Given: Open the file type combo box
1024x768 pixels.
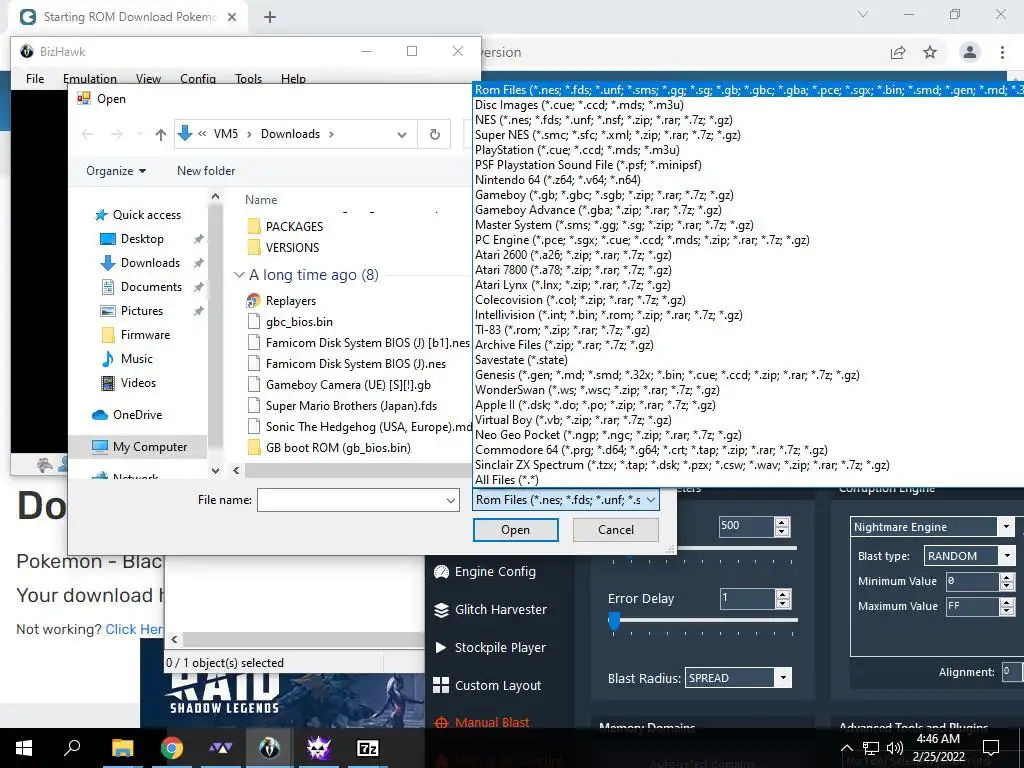Looking at the screenshot, I should [x=566, y=500].
